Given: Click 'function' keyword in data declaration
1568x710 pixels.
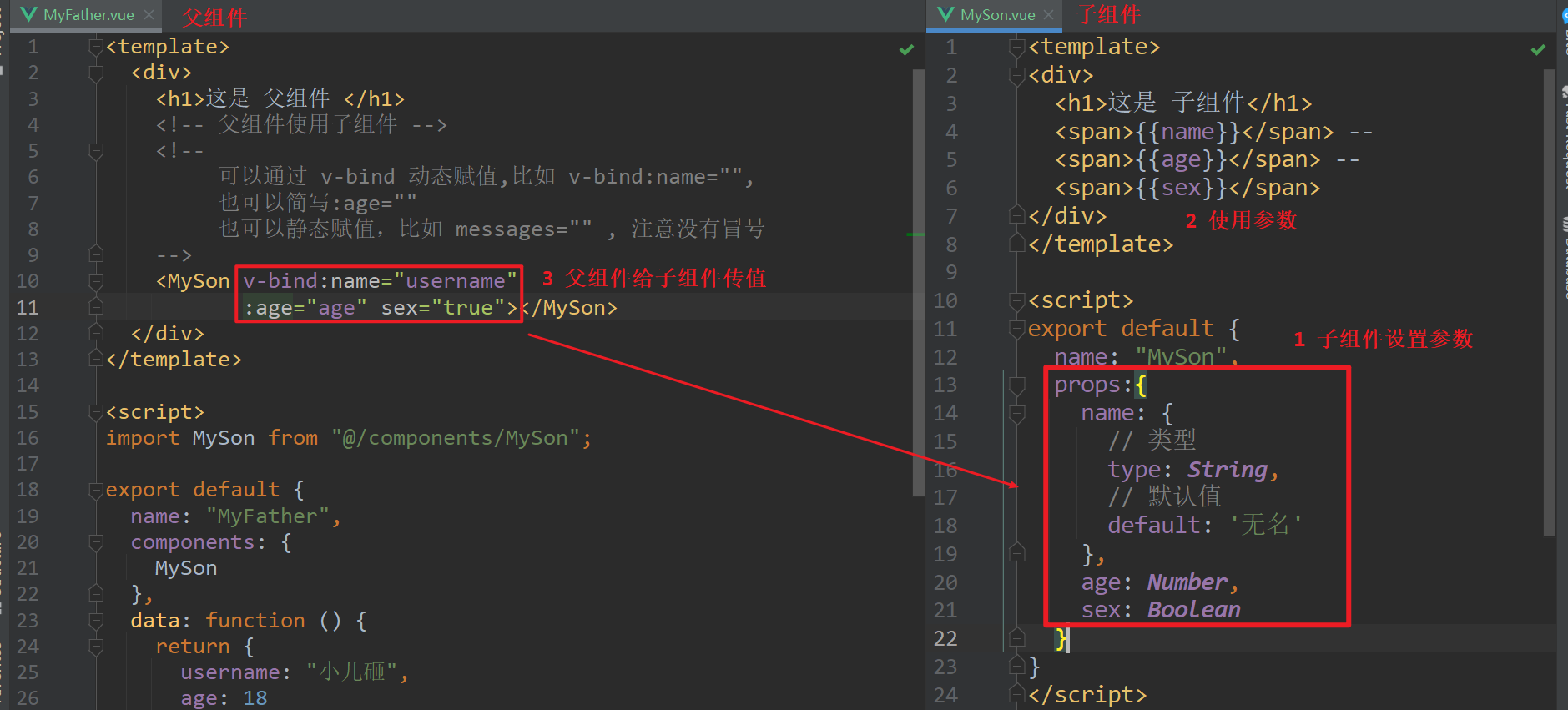Looking at the screenshot, I should point(255,621).
